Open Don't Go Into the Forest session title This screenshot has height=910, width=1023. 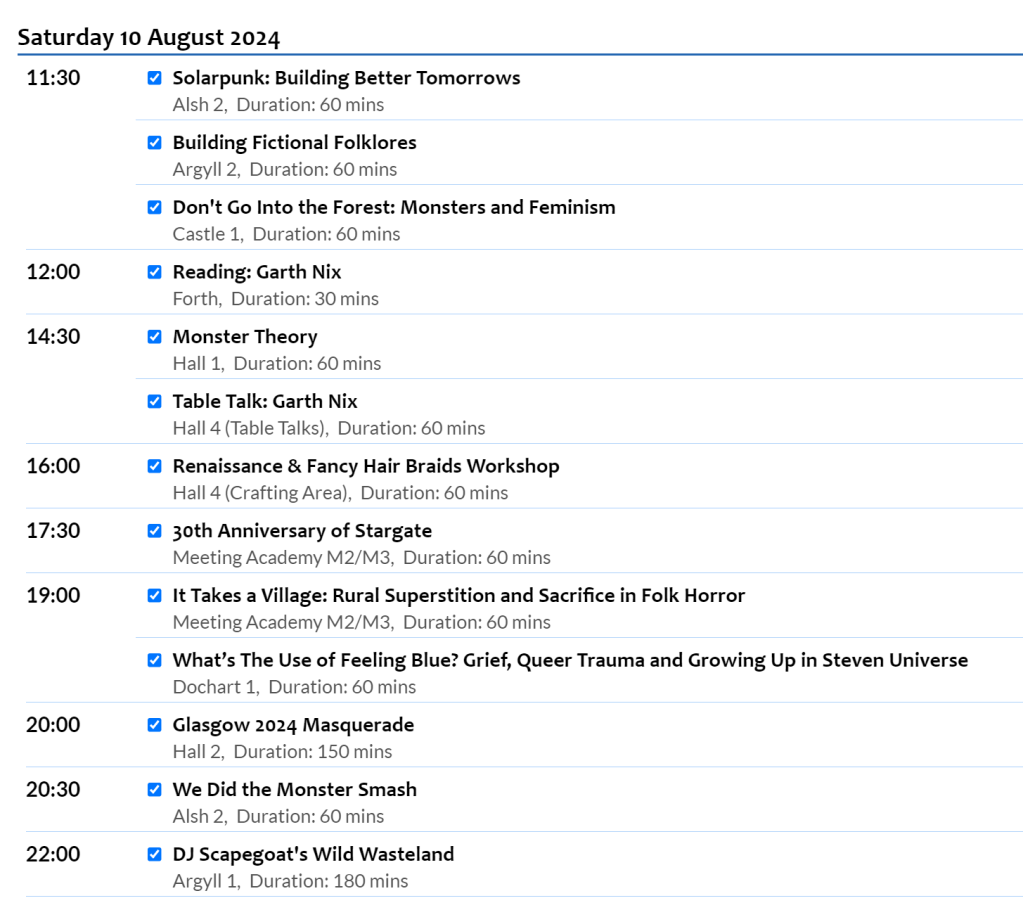tap(393, 207)
